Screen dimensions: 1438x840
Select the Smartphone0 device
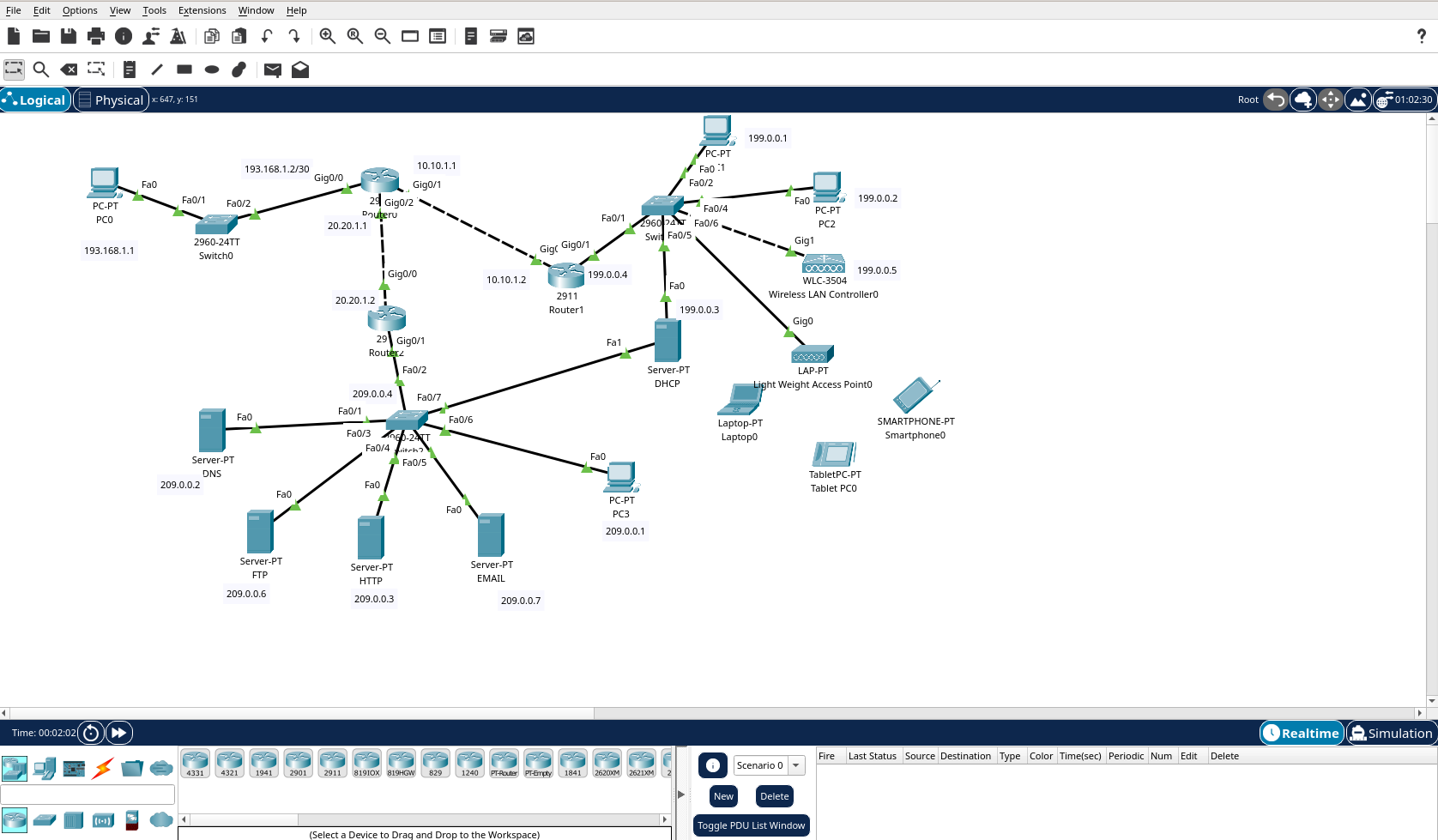click(x=915, y=396)
